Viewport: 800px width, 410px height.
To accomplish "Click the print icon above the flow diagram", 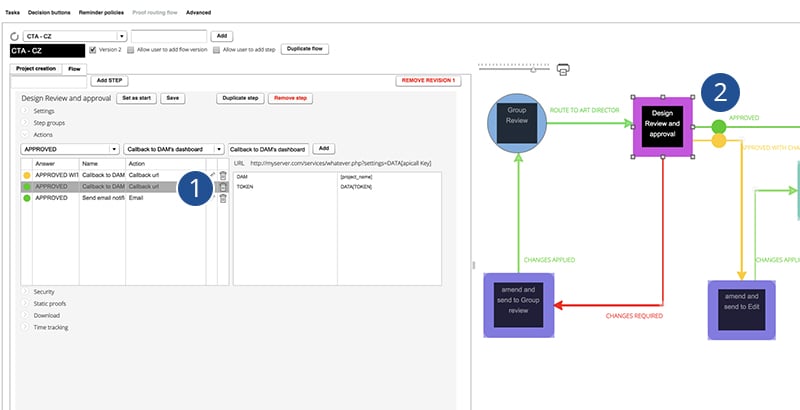I will coord(563,69).
